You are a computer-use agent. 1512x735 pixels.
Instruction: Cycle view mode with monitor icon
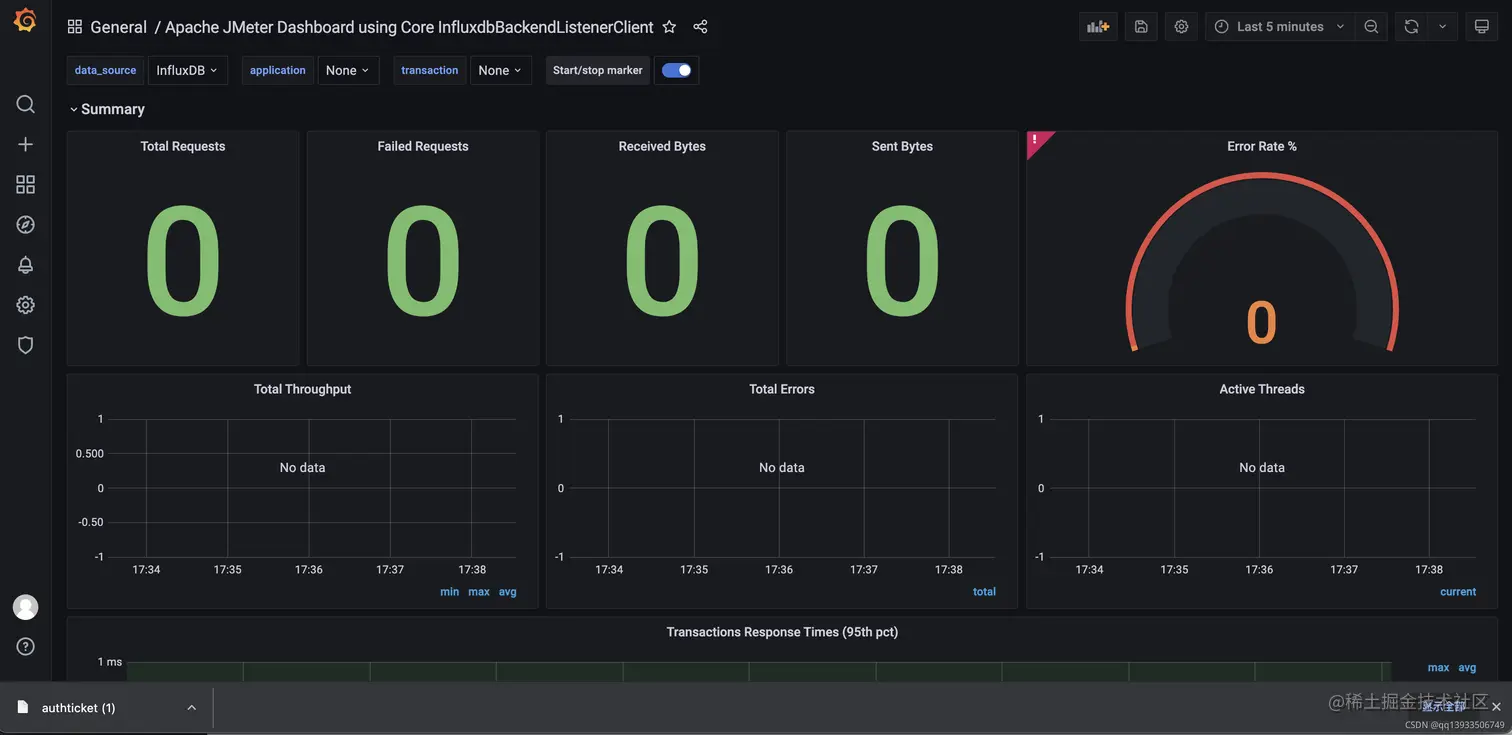click(x=1482, y=27)
